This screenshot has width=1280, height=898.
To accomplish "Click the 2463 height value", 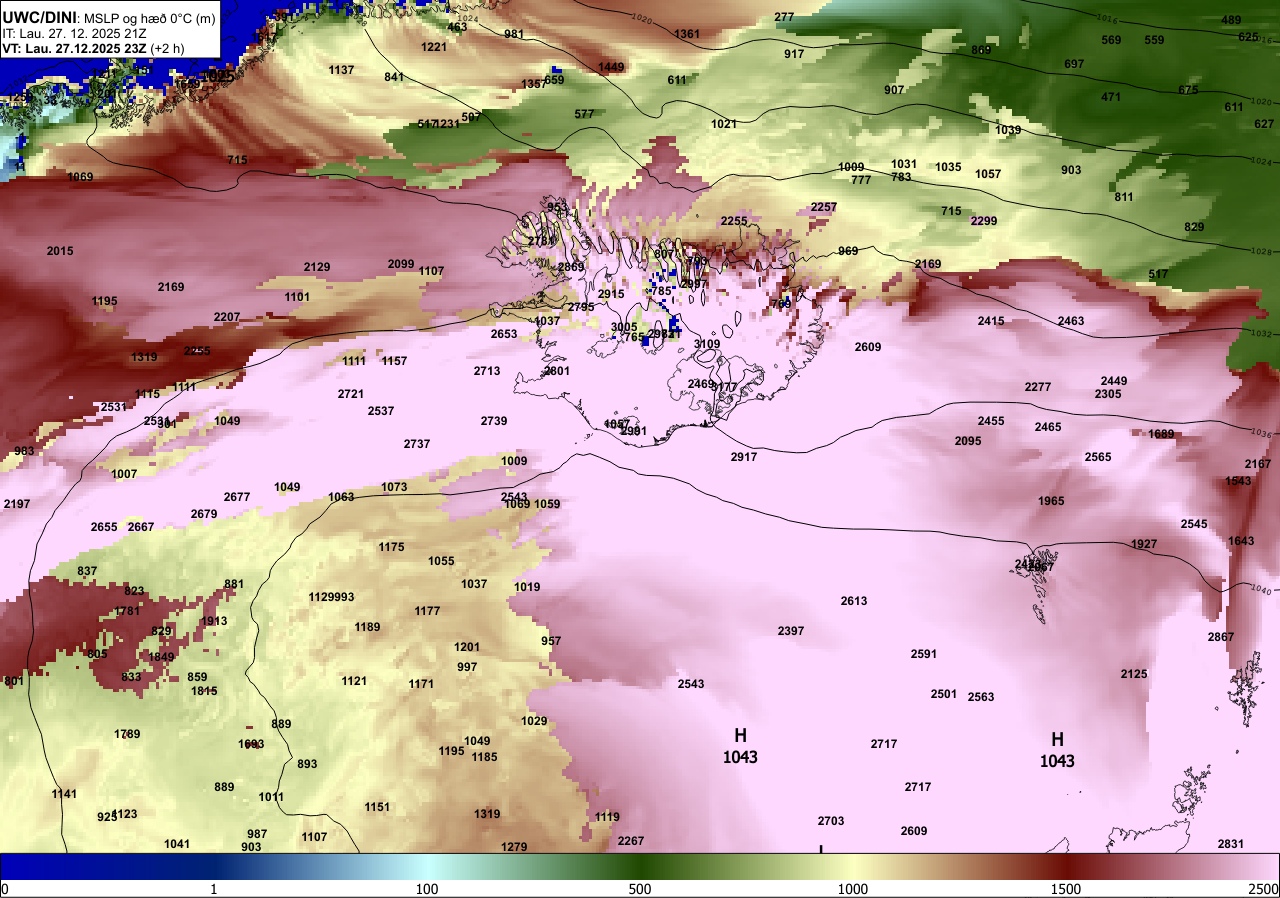I will (x=1071, y=321).
